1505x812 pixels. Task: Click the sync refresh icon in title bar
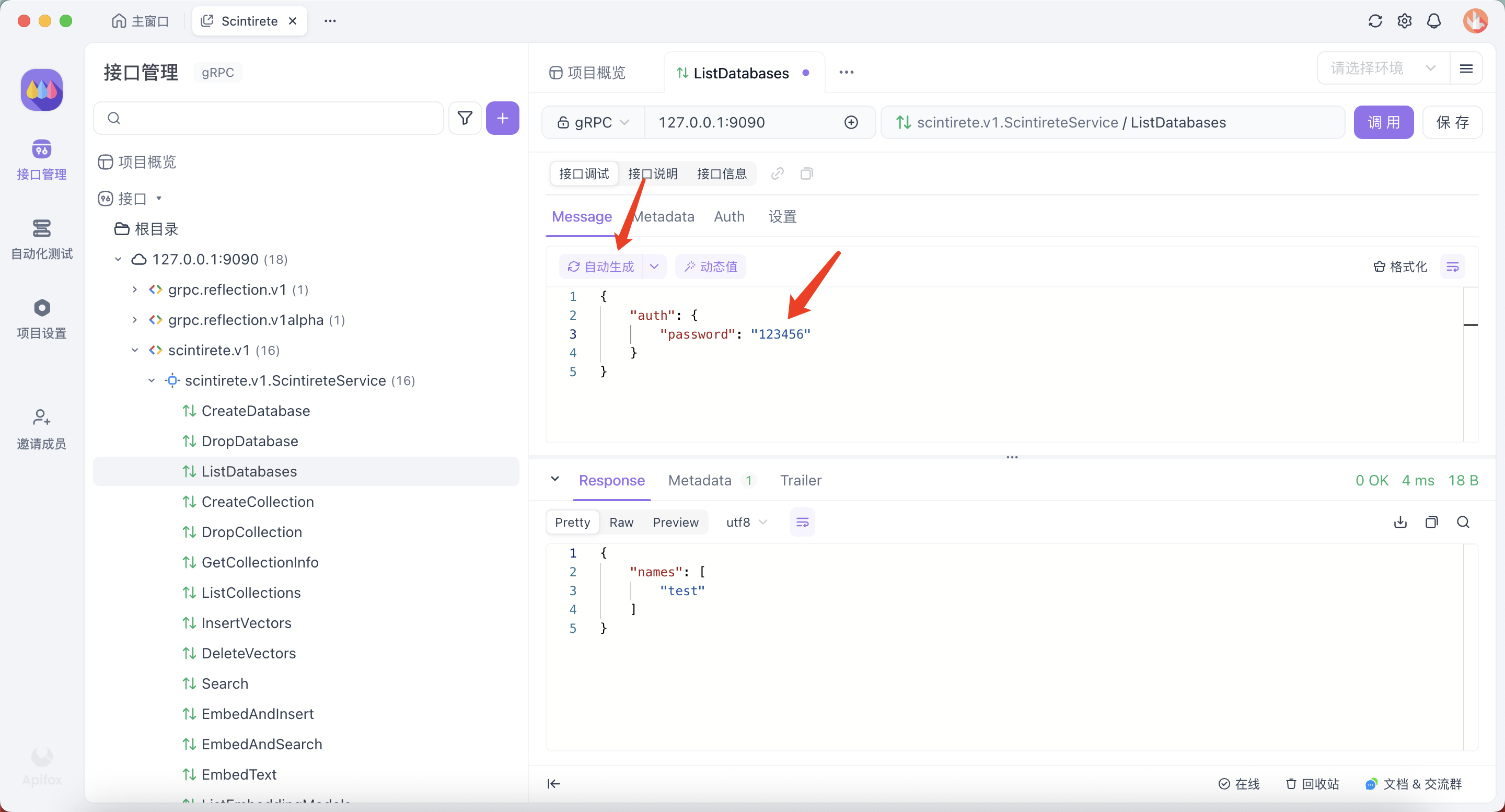tap(1375, 21)
